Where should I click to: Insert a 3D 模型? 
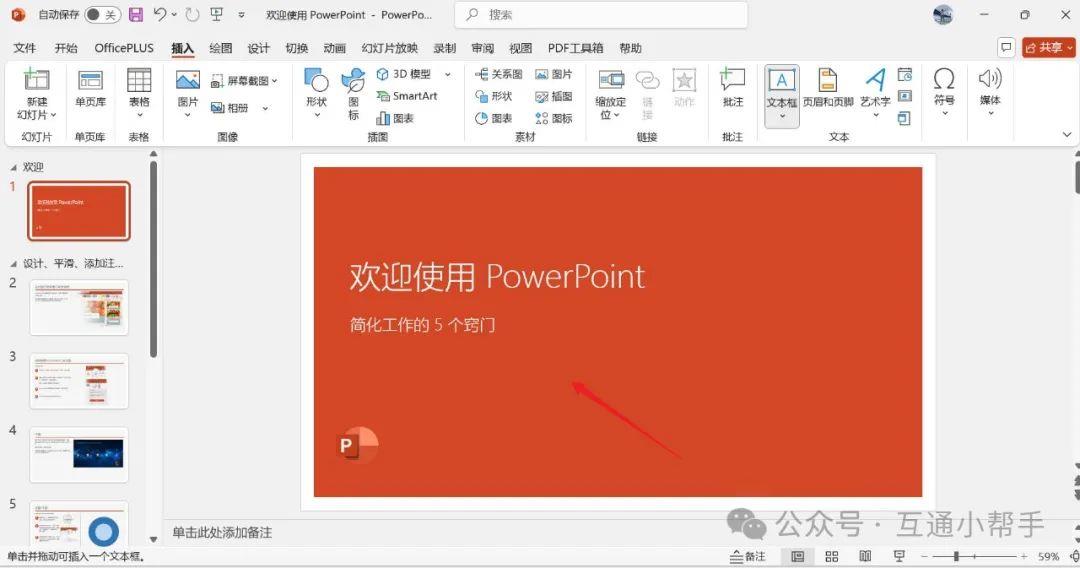(404, 74)
